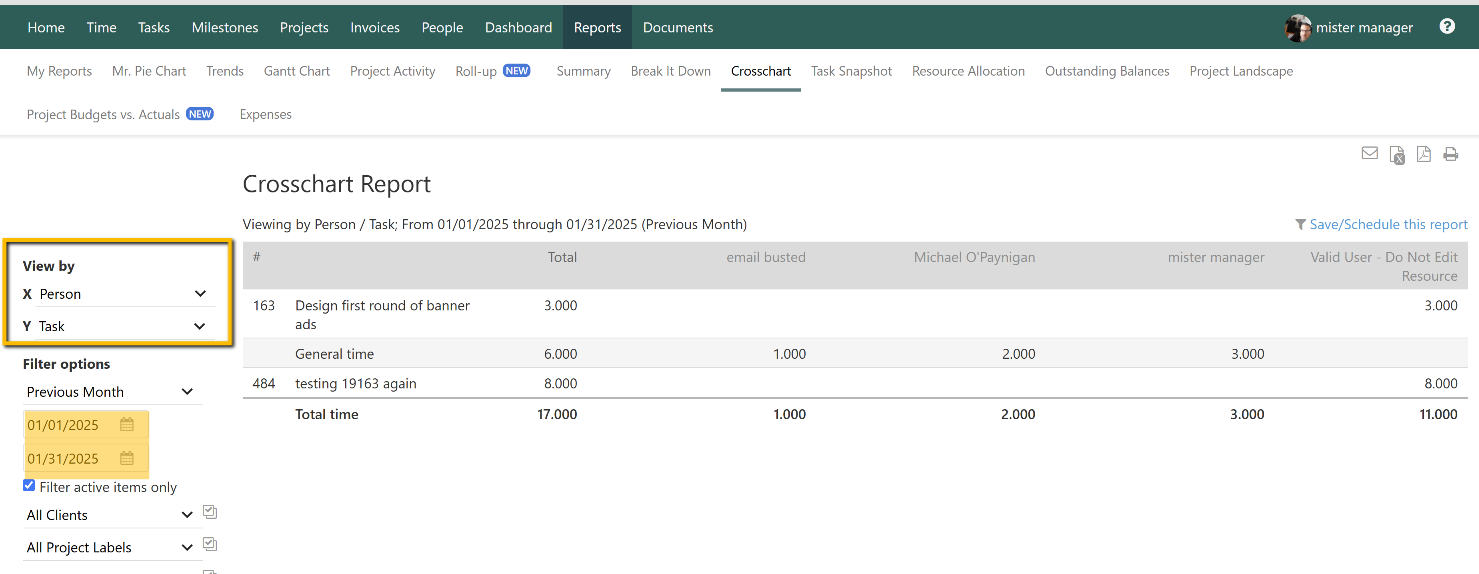Open the Previous Month date range dropdown

click(110, 392)
